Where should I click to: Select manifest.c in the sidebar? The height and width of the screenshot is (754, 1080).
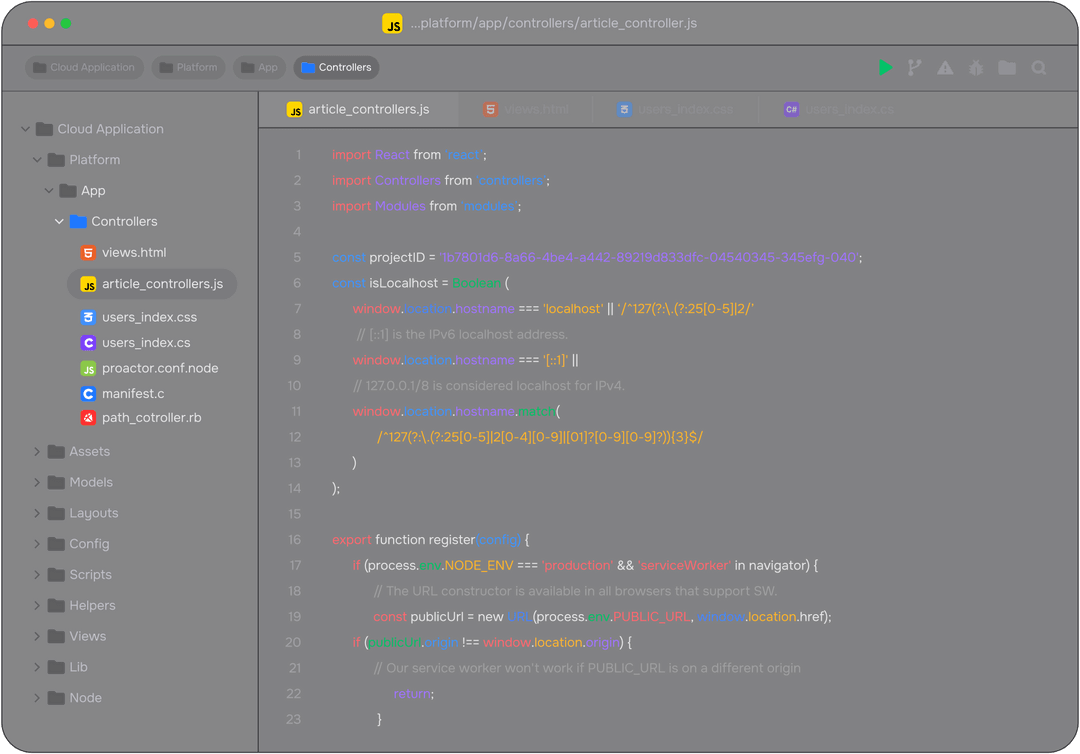pyautogui.click(x=133, y=394)
